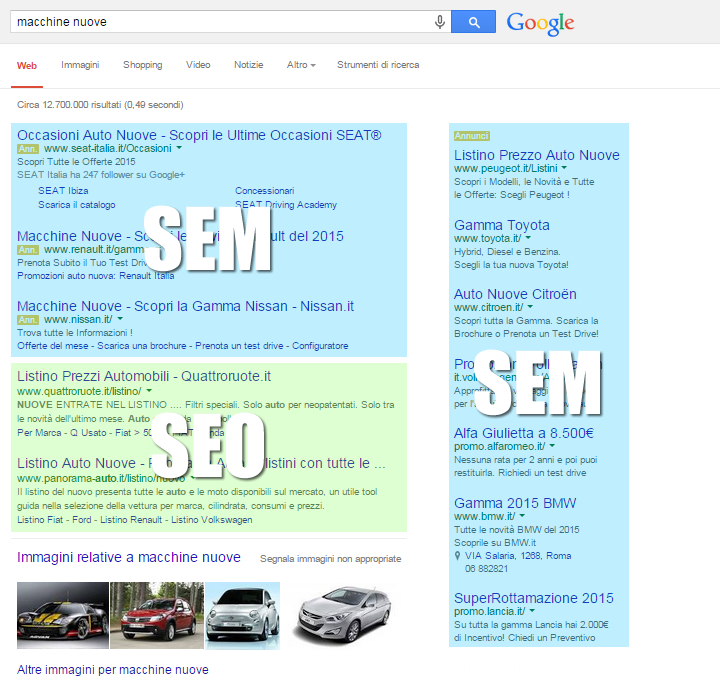Click the microphone voice search icon

(439, 22)
